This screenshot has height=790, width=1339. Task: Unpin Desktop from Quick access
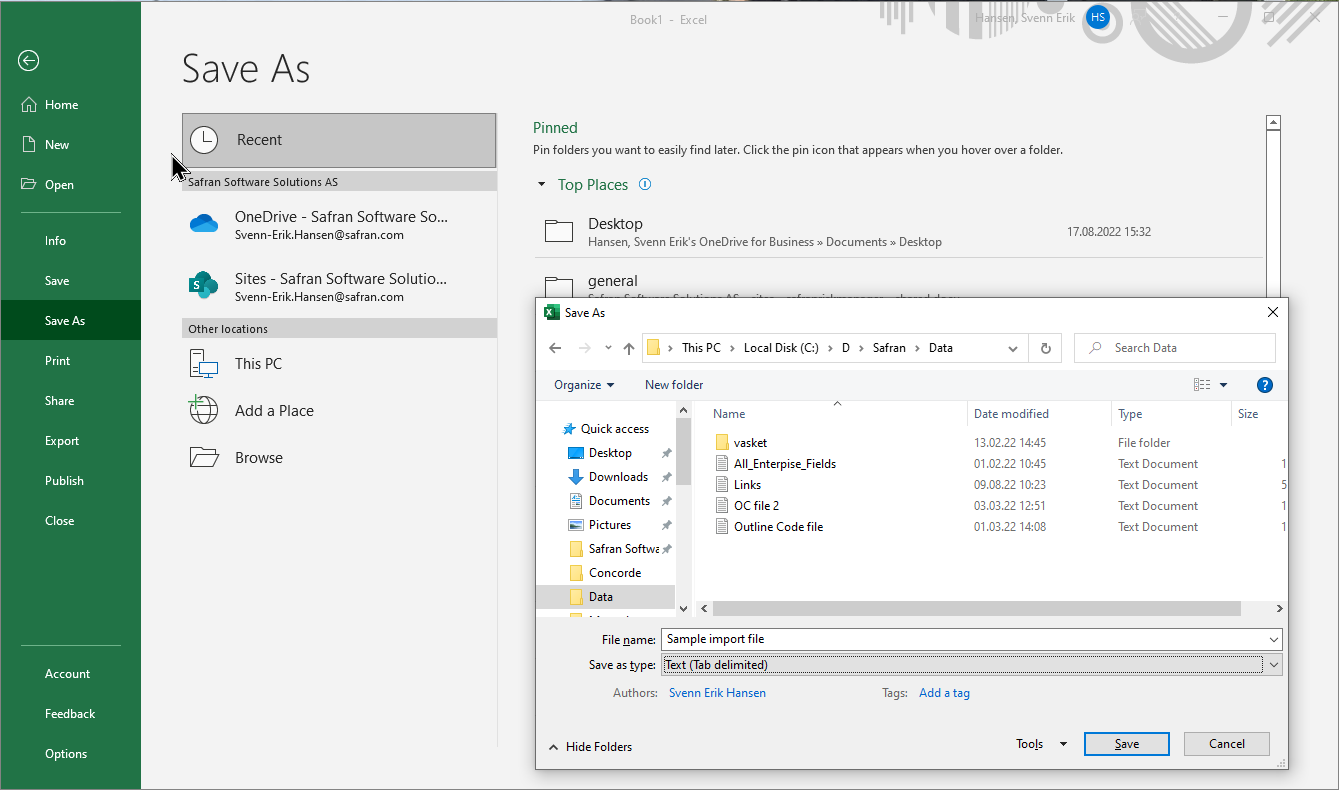click(x=667, y=453)
